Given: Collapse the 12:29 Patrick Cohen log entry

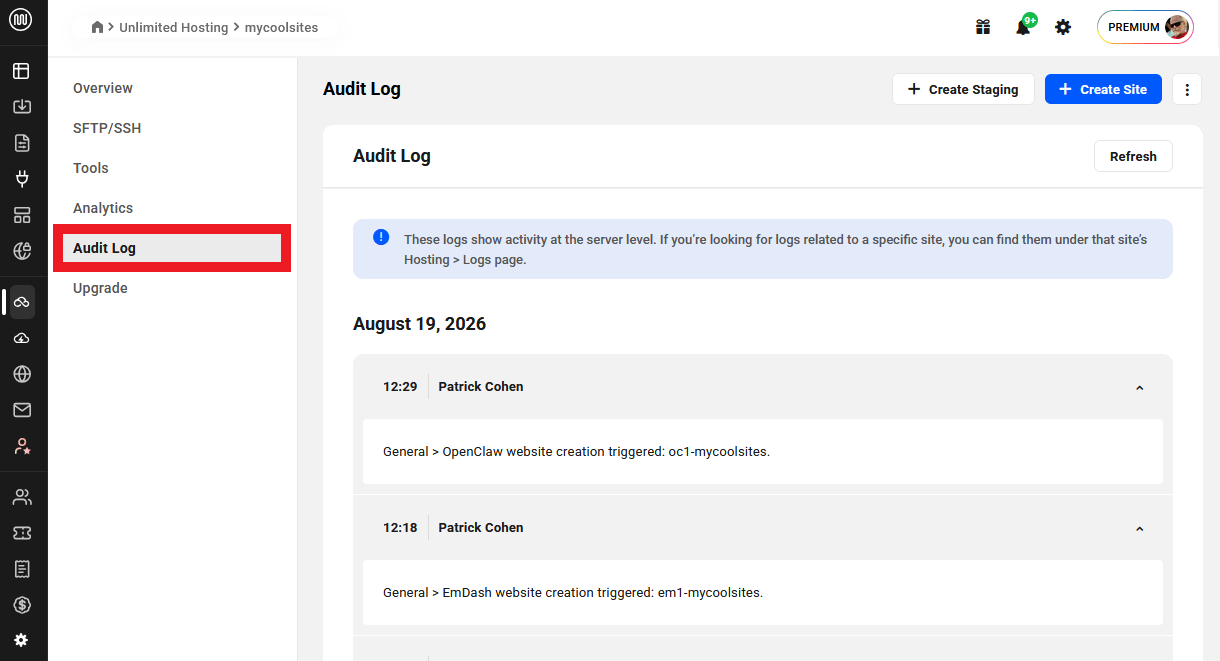Looking at the screenshot, I should [x=1139, y=388].
